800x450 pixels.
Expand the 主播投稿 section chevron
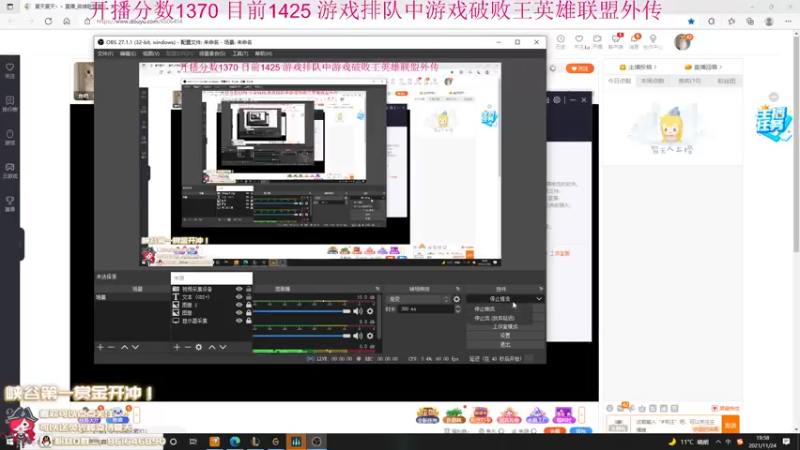pos(655,67)
